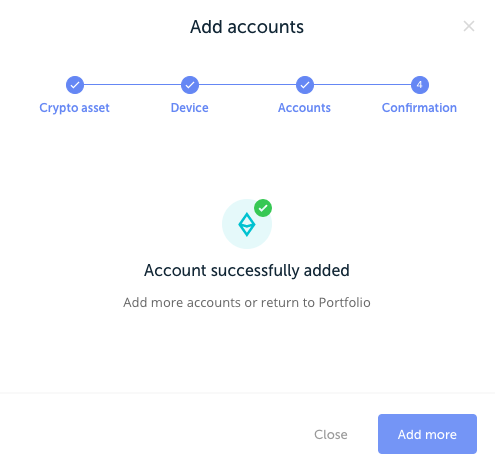The image size is (495, 471).
Task: Select the step 4 Confirmation circle
Action: coord(420,85)
